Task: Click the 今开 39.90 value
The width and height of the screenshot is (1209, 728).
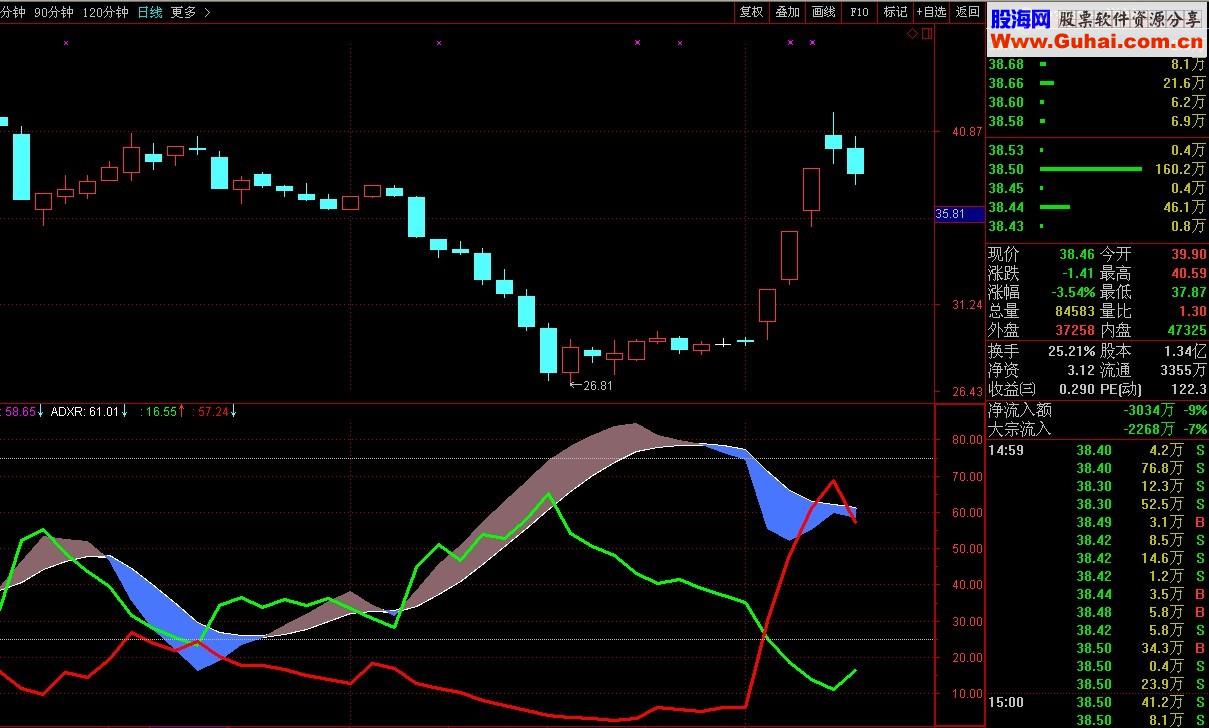Action: (x=1187, y=255)
